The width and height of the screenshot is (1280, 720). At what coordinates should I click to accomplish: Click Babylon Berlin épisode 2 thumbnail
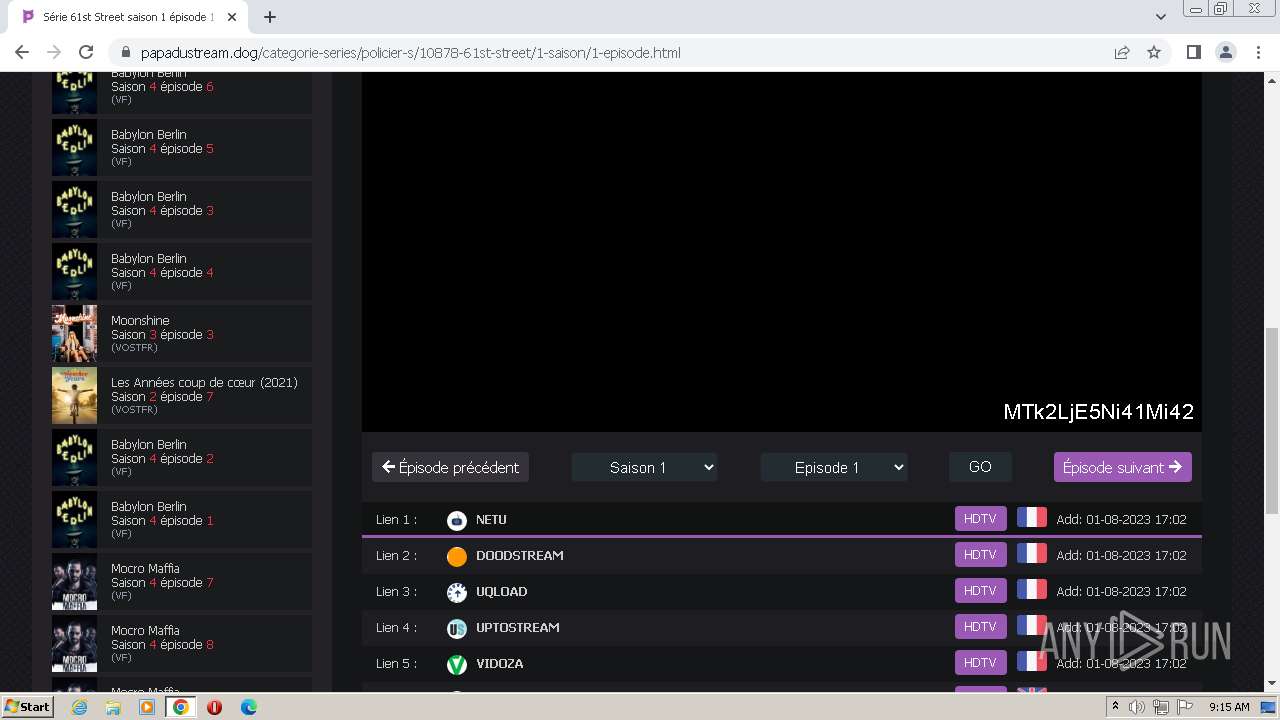click(74, 457)
